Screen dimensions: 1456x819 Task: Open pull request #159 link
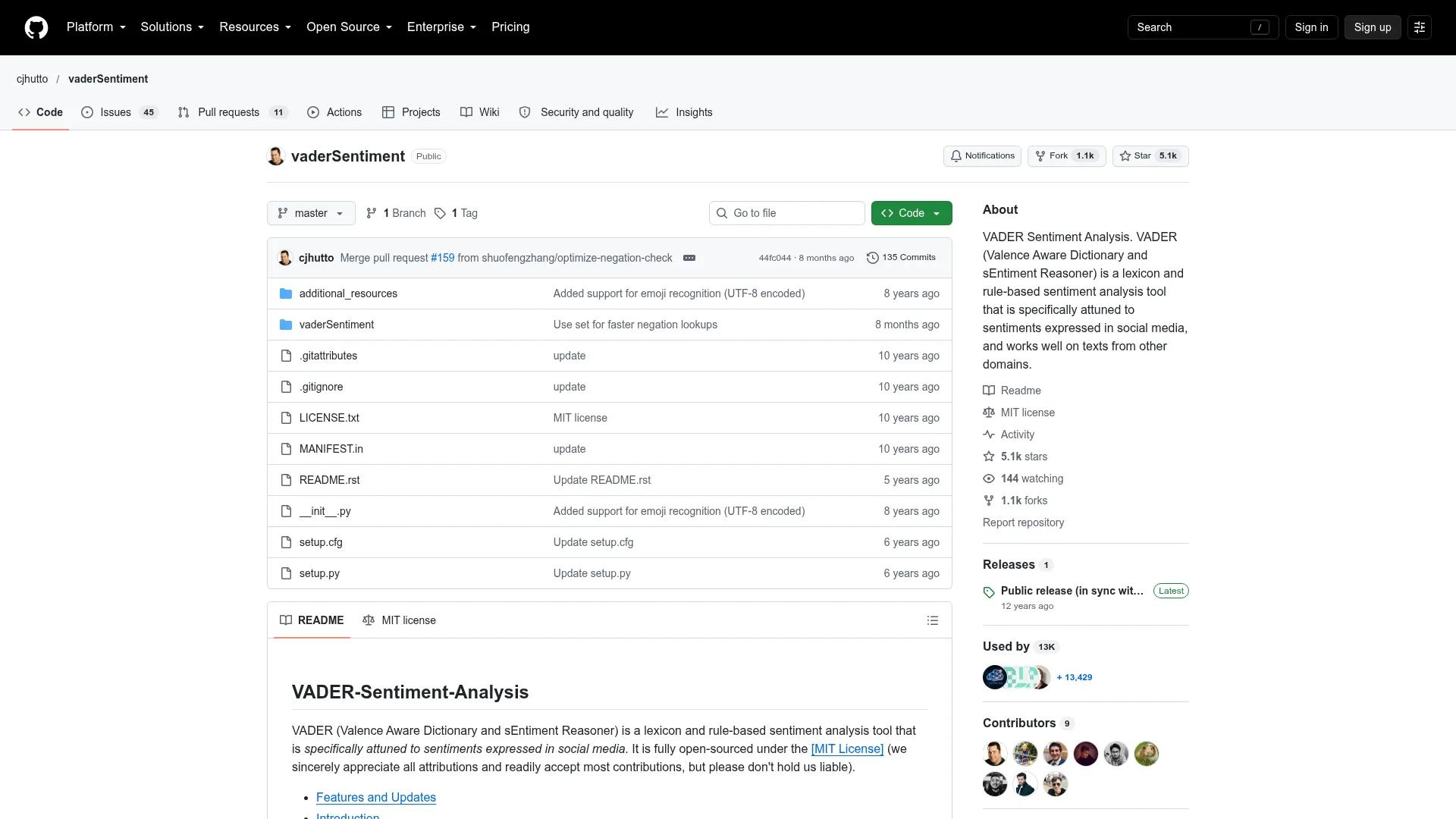click(x=442, y=258)
